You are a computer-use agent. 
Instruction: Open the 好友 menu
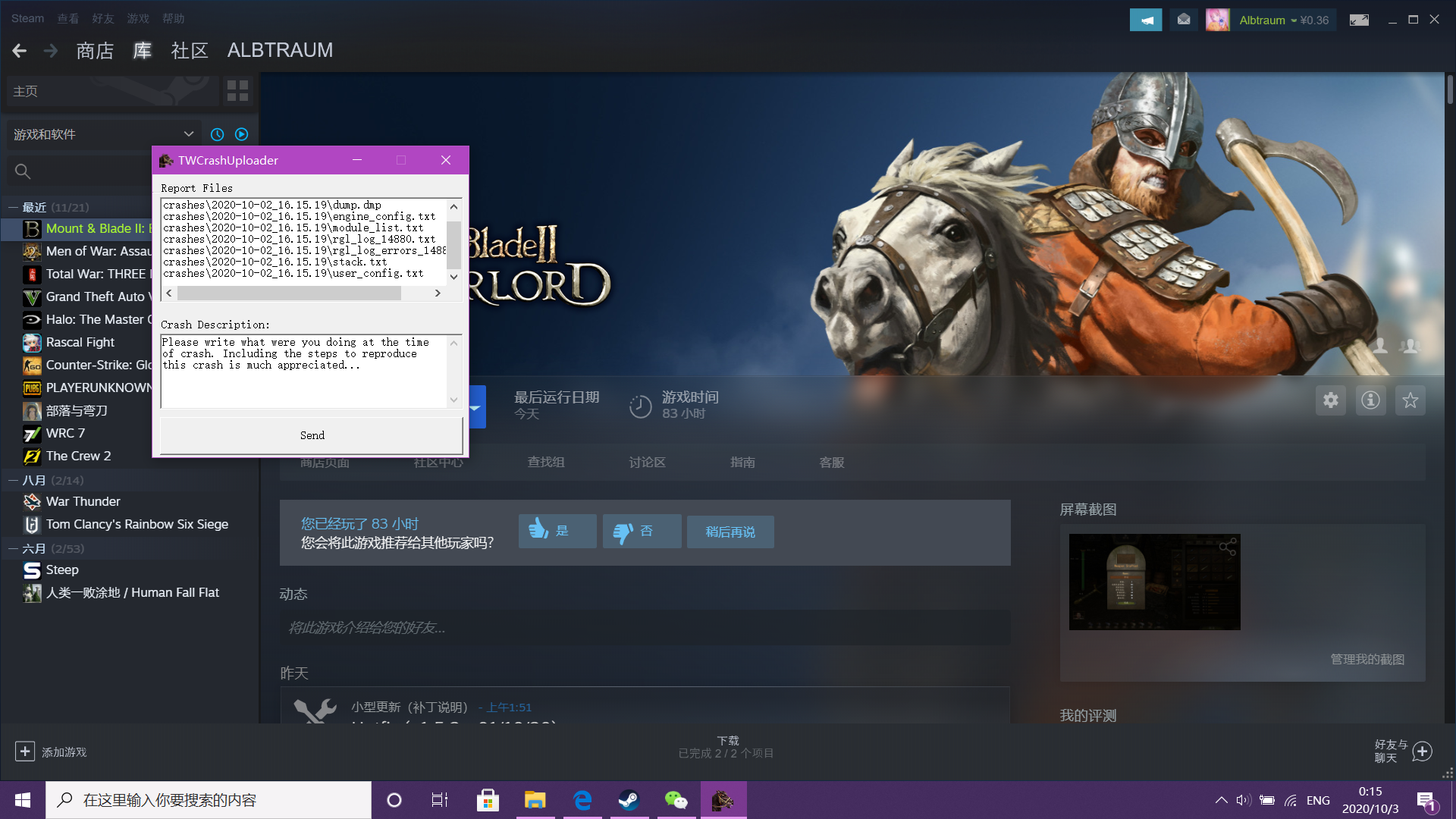point(103,18)
